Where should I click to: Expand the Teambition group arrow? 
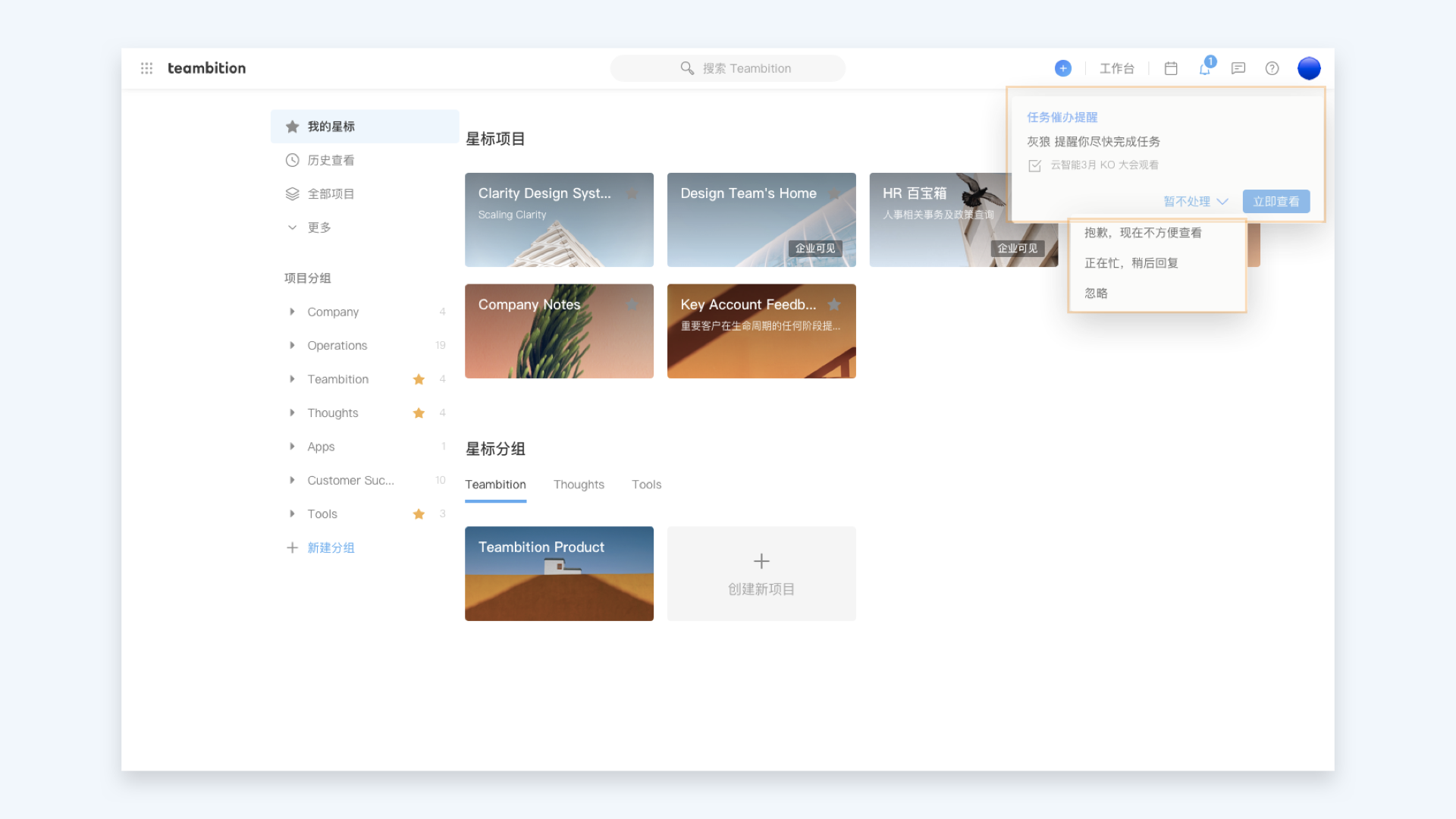click(x=292, y=379)
